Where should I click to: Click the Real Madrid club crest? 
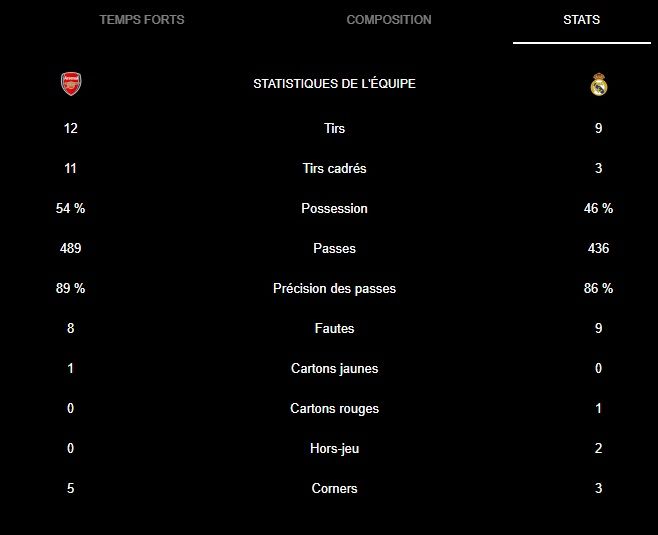pyautogui.click(x=598, y=84)
